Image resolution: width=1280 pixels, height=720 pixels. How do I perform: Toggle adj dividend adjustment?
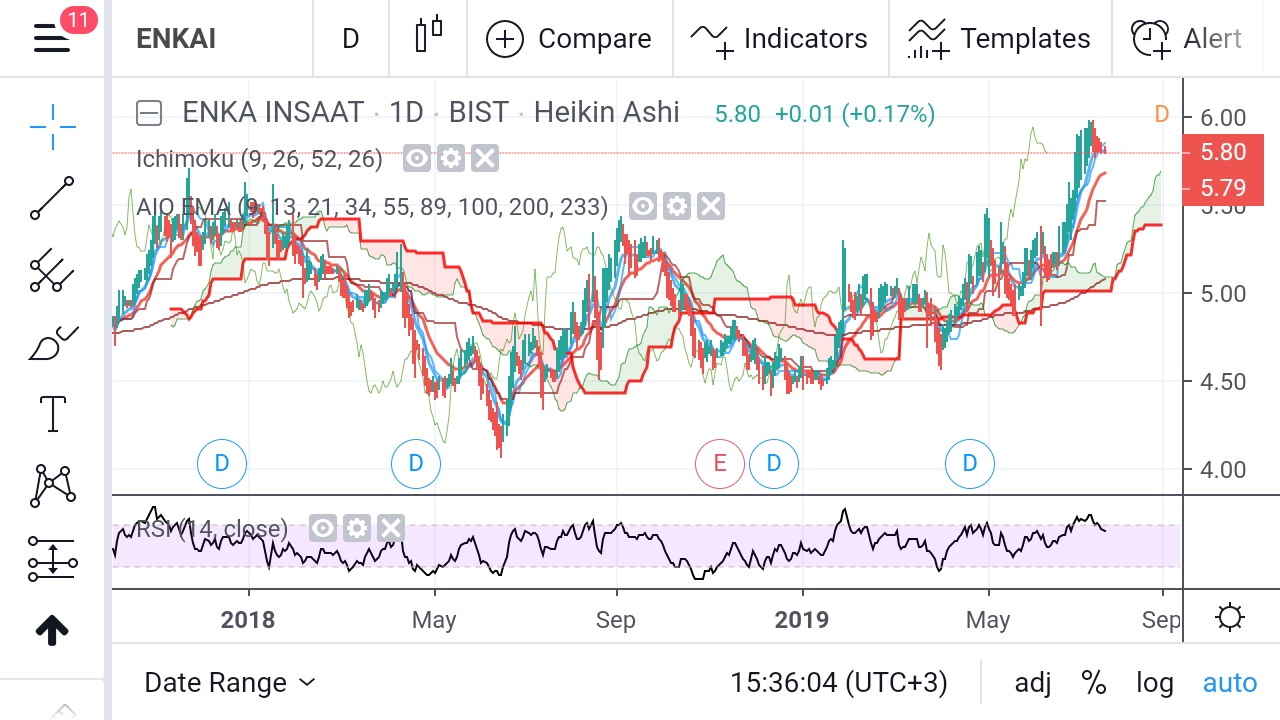pos(1033,683)
